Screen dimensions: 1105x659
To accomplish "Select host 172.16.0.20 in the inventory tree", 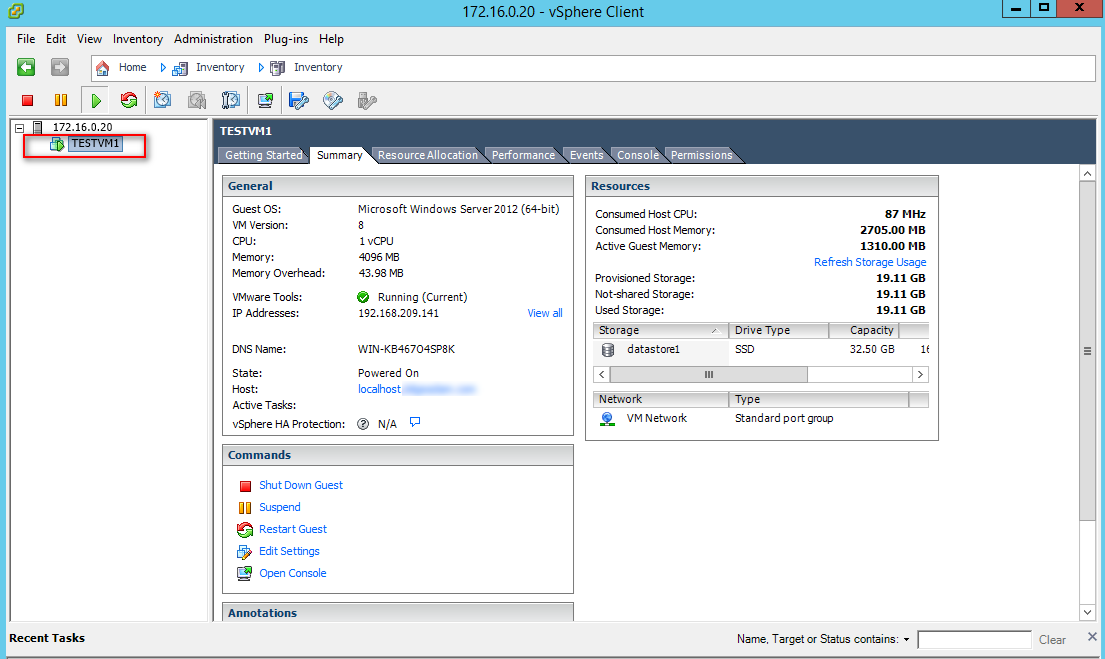I will (82, 127).
